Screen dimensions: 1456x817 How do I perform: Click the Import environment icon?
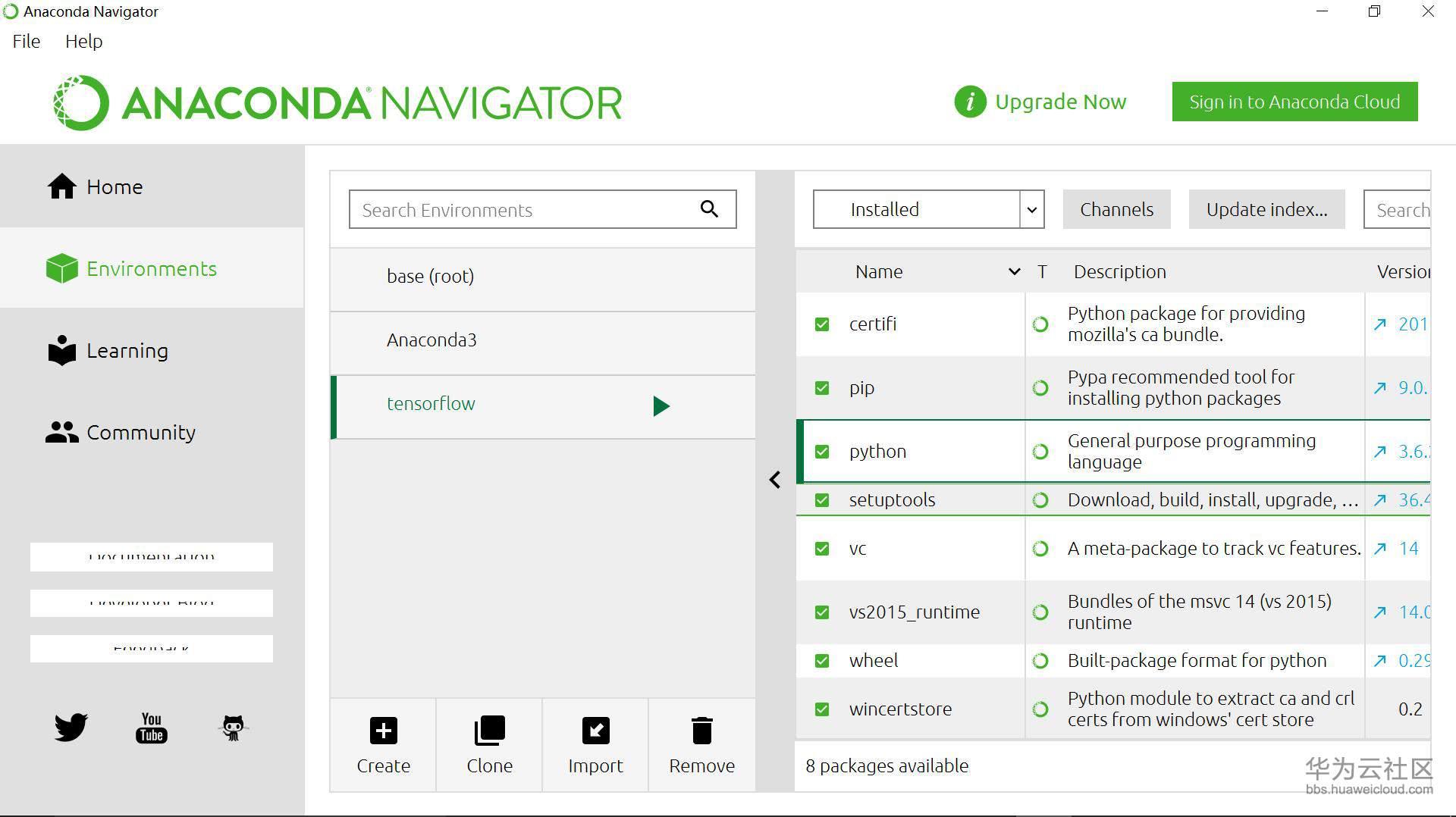pos(595,731)
